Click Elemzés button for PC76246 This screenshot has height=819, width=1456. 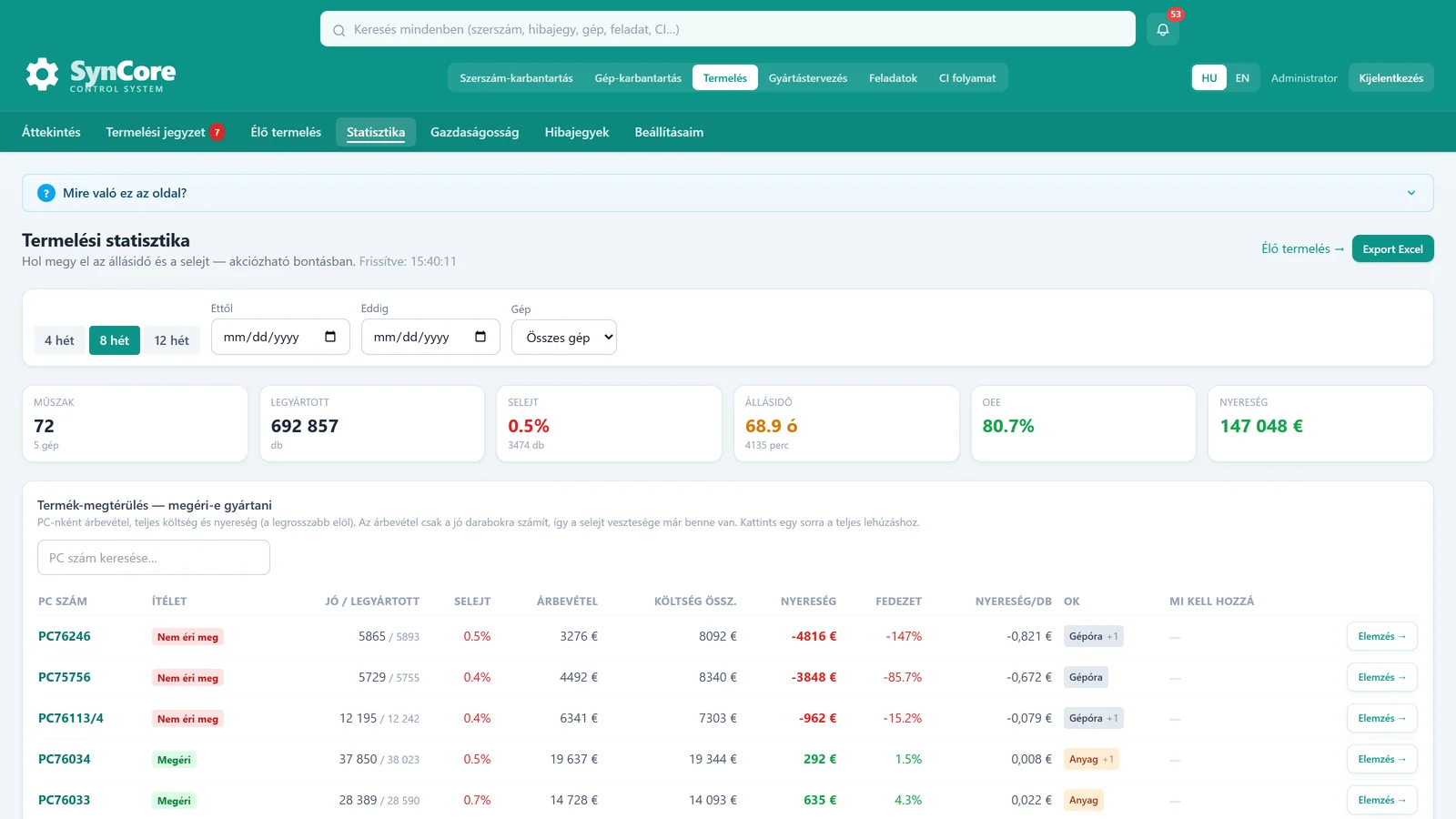coord(1381,636)
